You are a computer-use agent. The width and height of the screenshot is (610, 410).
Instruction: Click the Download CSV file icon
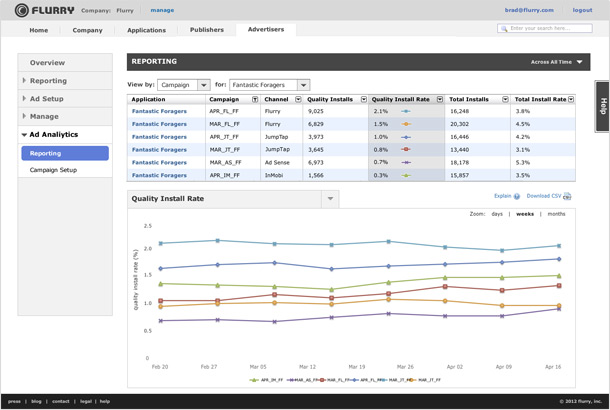(x=567, y=197)
